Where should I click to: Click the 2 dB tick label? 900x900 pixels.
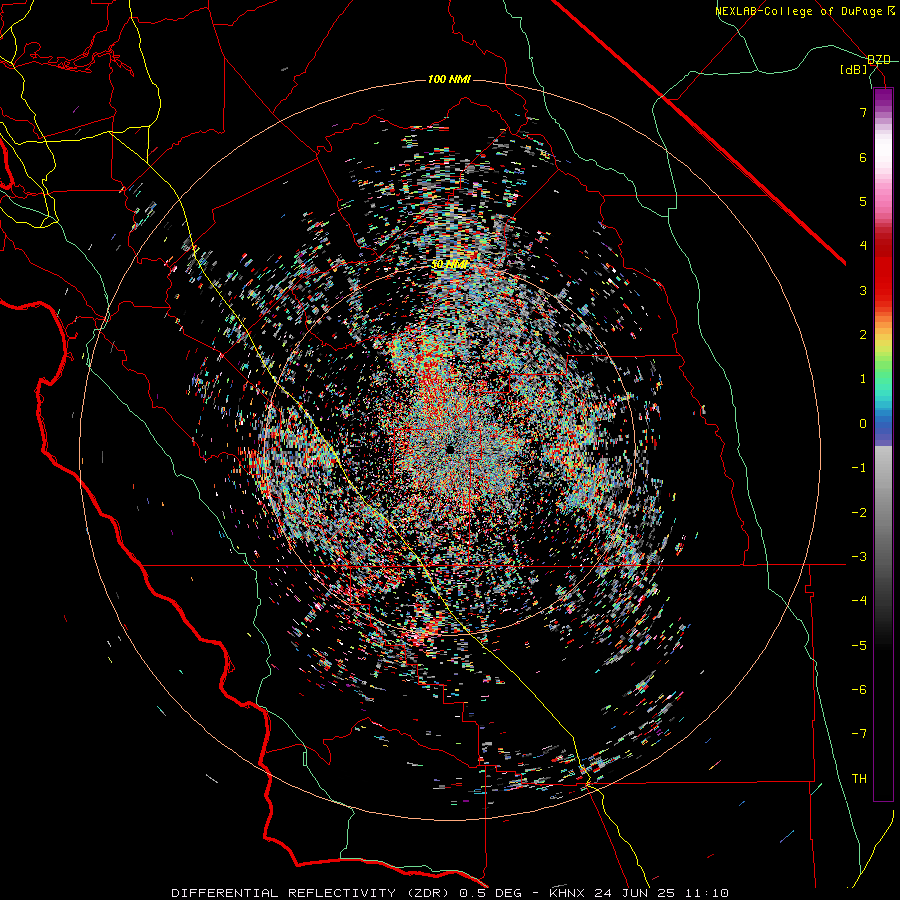pos(863,335)
